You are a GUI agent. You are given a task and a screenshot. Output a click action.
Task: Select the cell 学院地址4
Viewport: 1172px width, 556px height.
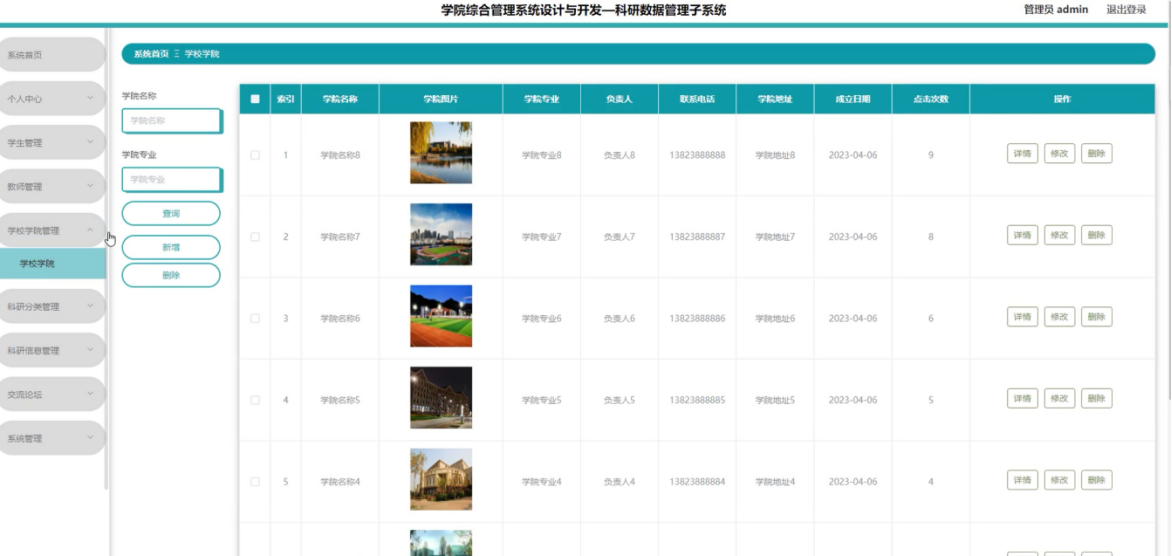click(x=775, y=481)
